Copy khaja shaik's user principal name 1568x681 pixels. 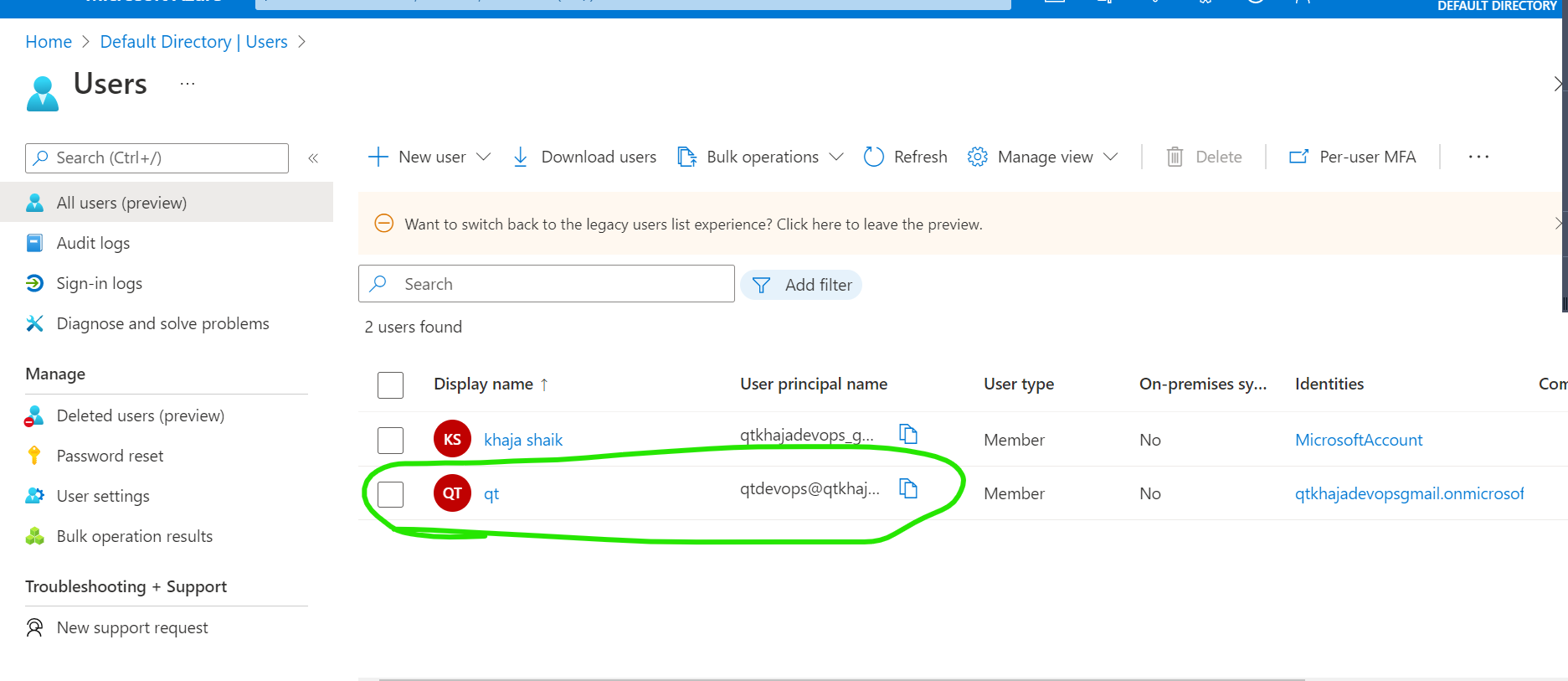tap(908, 434)
